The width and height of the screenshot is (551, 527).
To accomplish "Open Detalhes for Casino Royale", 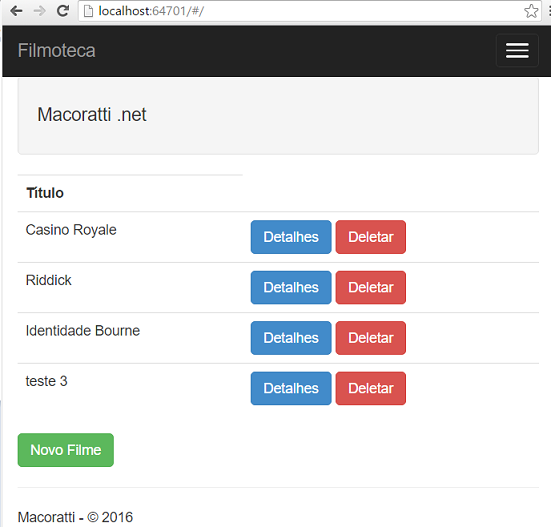I will coord(291,237).
